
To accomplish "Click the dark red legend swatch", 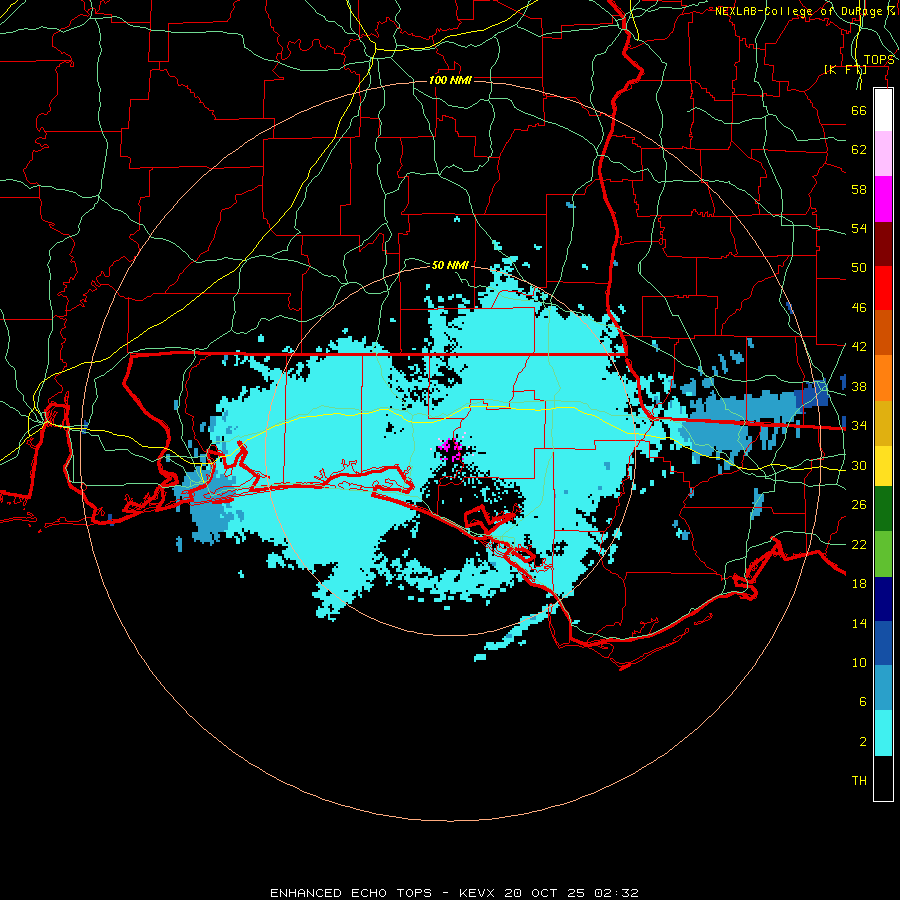I will pos(883,244).
